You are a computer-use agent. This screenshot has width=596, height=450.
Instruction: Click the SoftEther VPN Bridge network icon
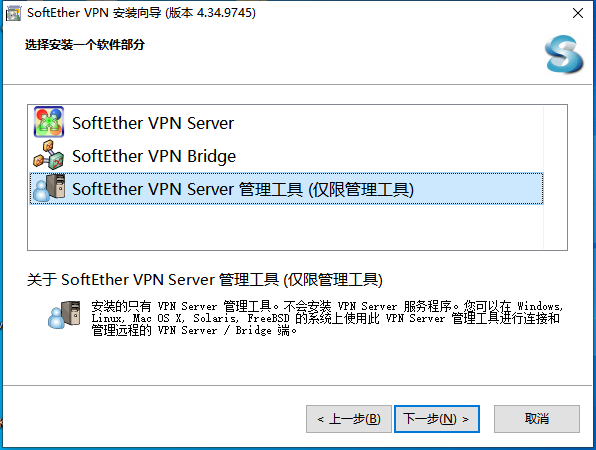(49, 155)
